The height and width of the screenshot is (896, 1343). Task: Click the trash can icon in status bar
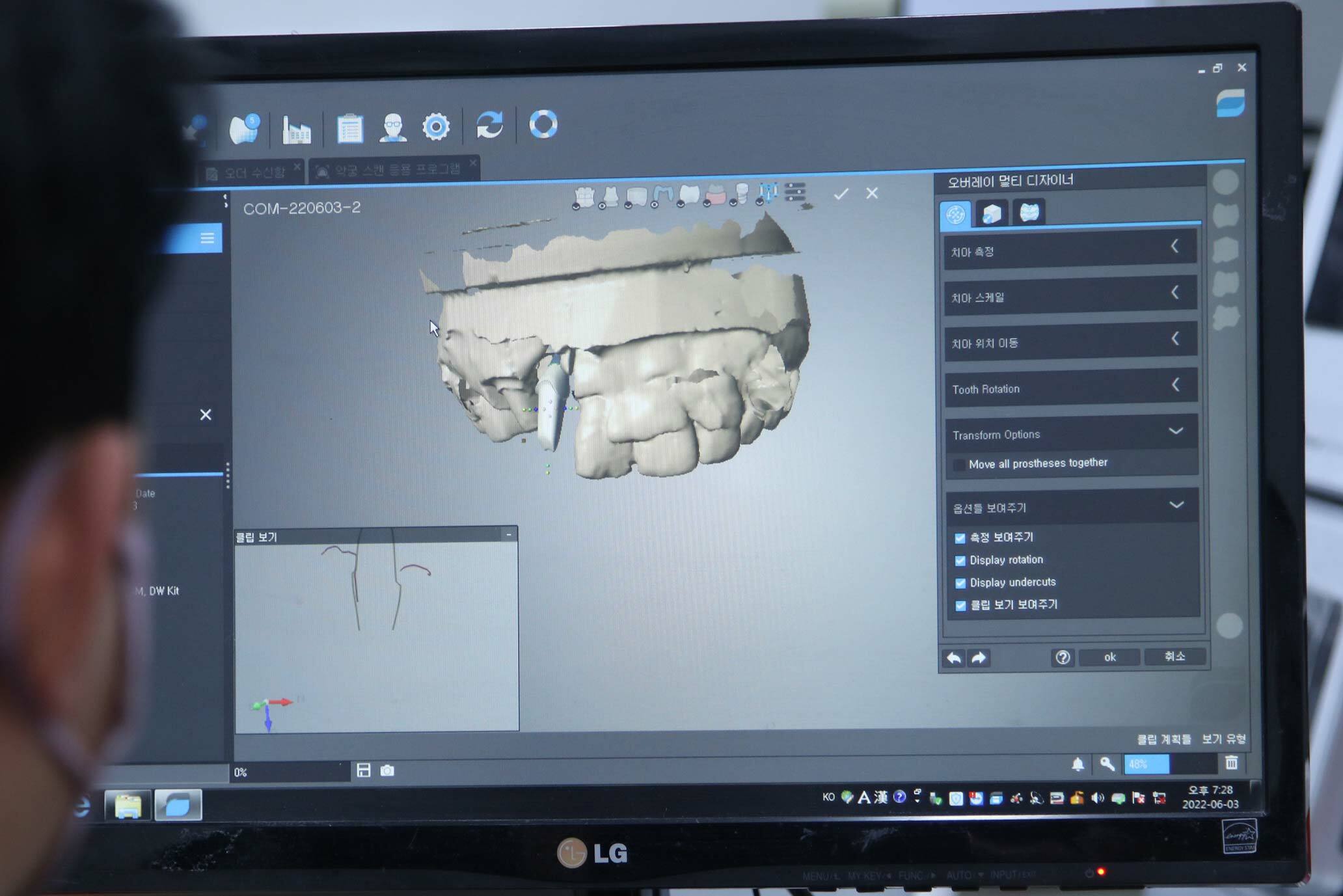tap(1231, 762)
